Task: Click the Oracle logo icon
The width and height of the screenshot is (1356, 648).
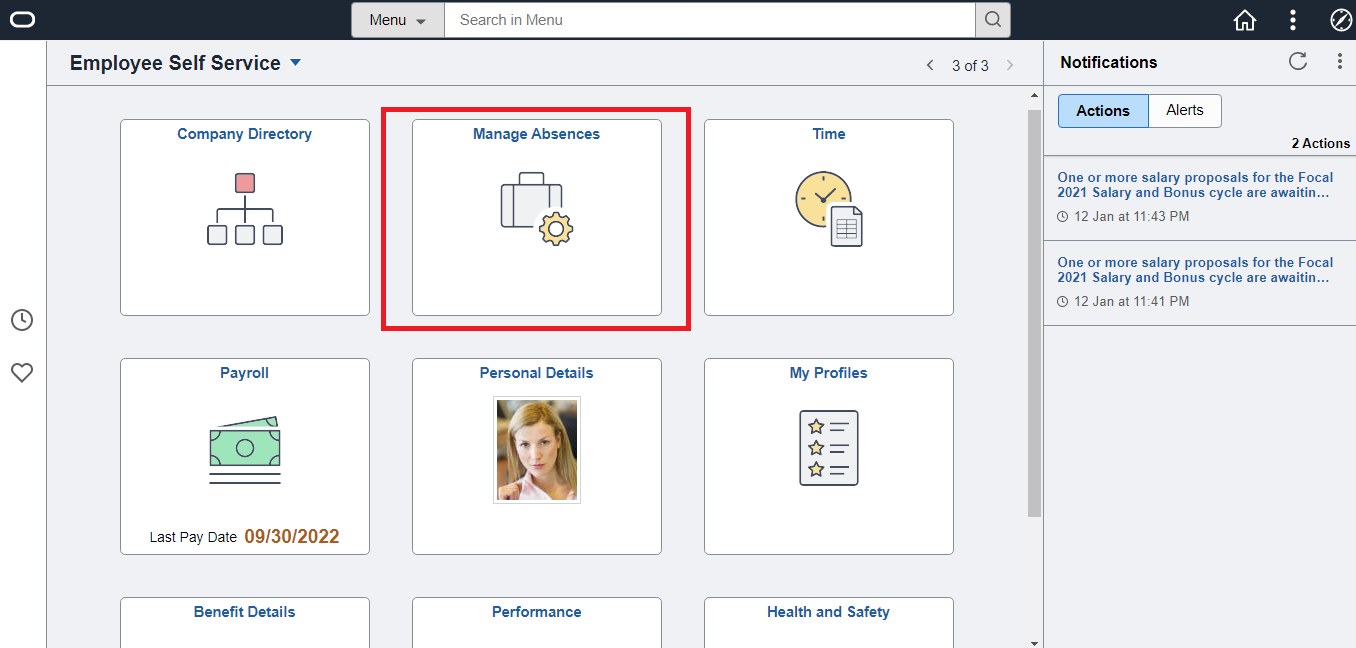Action: [x=23, y=20]
